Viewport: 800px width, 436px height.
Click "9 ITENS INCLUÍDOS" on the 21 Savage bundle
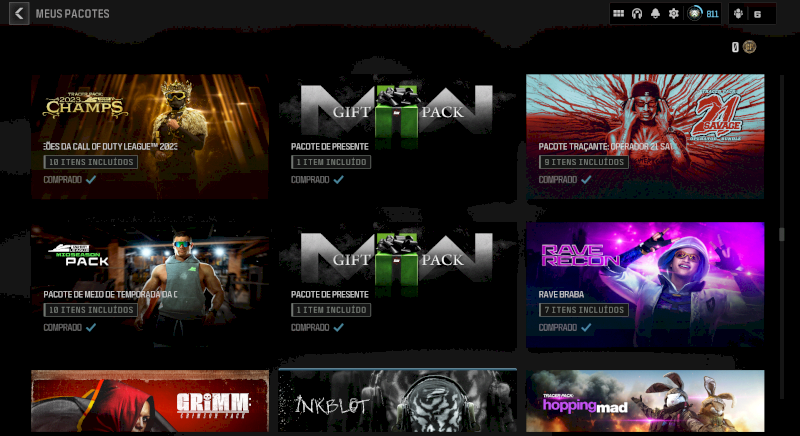584,162
